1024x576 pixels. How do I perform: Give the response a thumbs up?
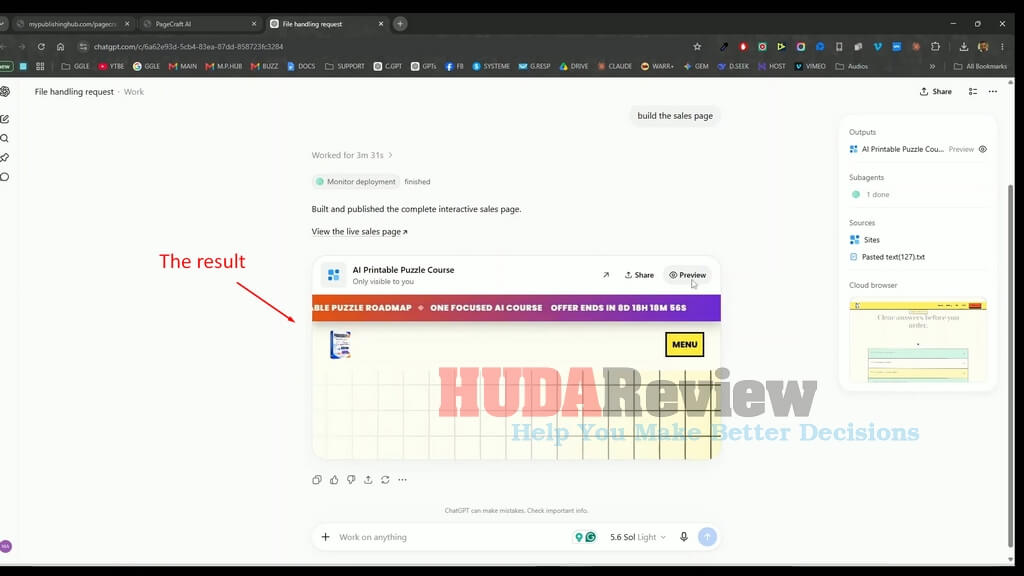334,480
